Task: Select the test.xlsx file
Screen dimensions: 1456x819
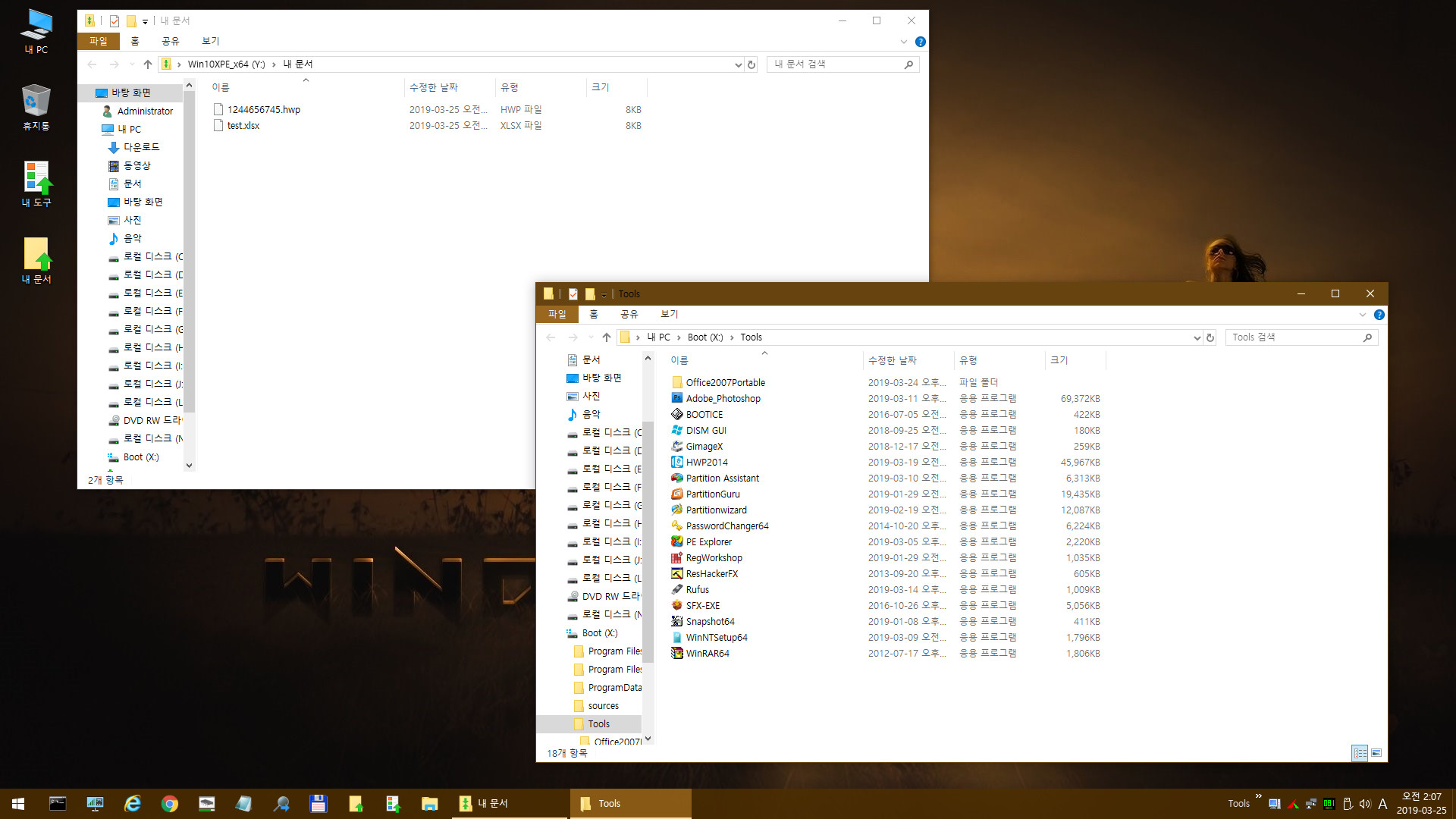Action: point(243,125)
